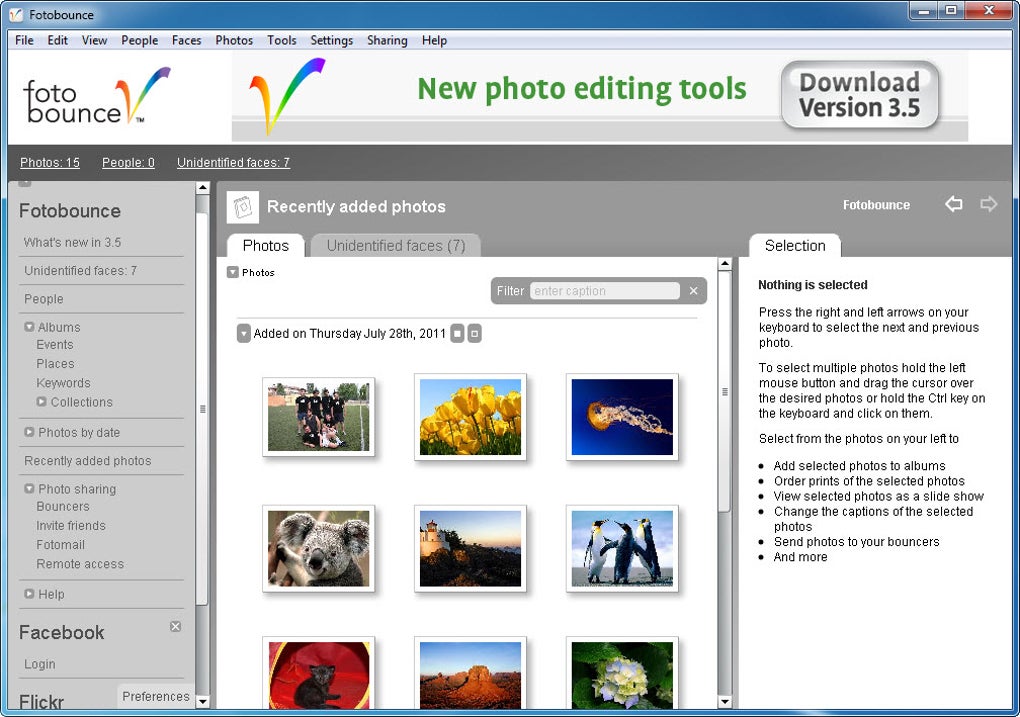Collapse the Photos group in the main panel
Image resolution: width=1020 pixels, height=717 pixels.
click(233, 272)
